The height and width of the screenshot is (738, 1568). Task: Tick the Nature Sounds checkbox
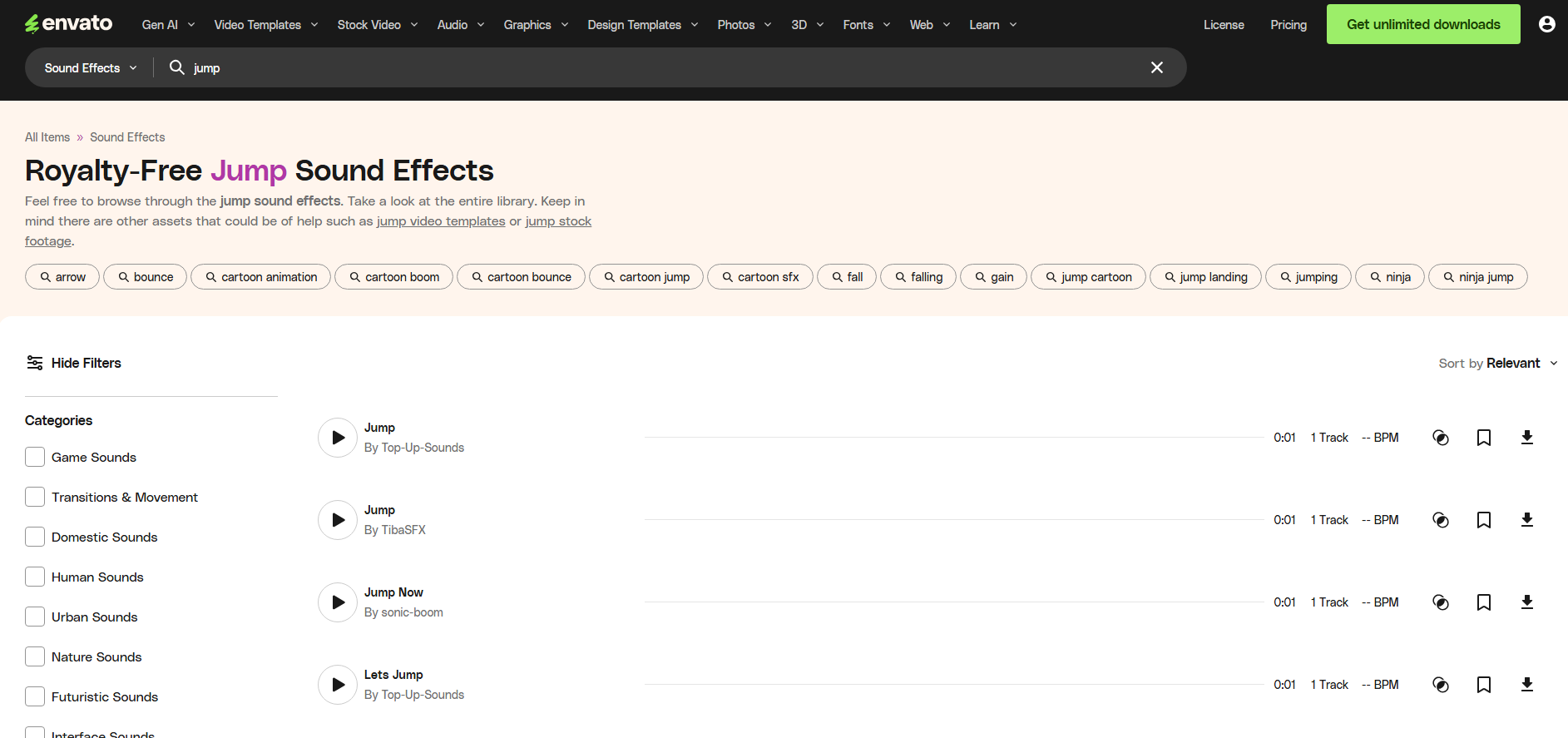pyautogui.click(x=35, y=656)
